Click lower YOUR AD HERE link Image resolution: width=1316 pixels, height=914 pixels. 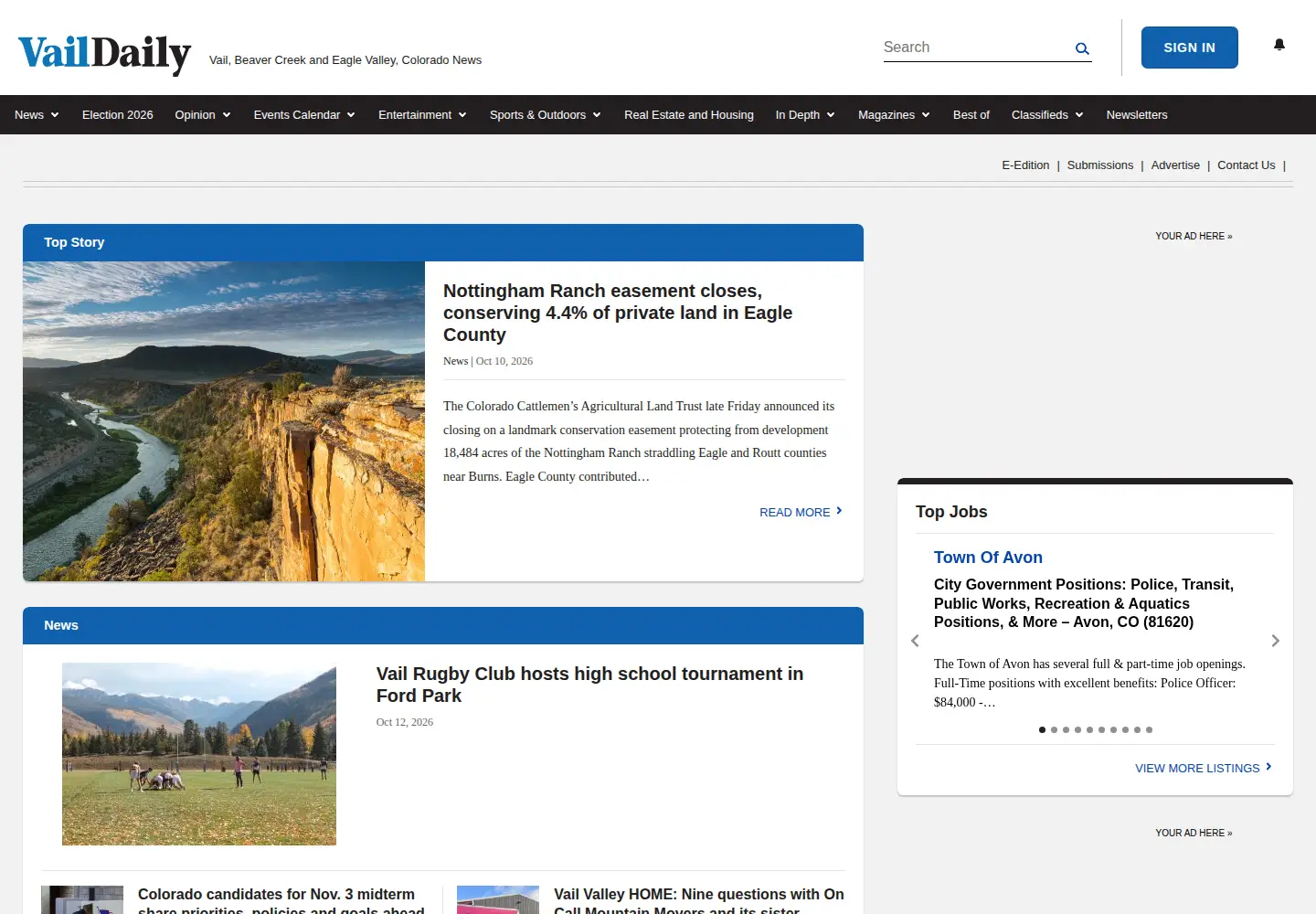coord(1194,833)
